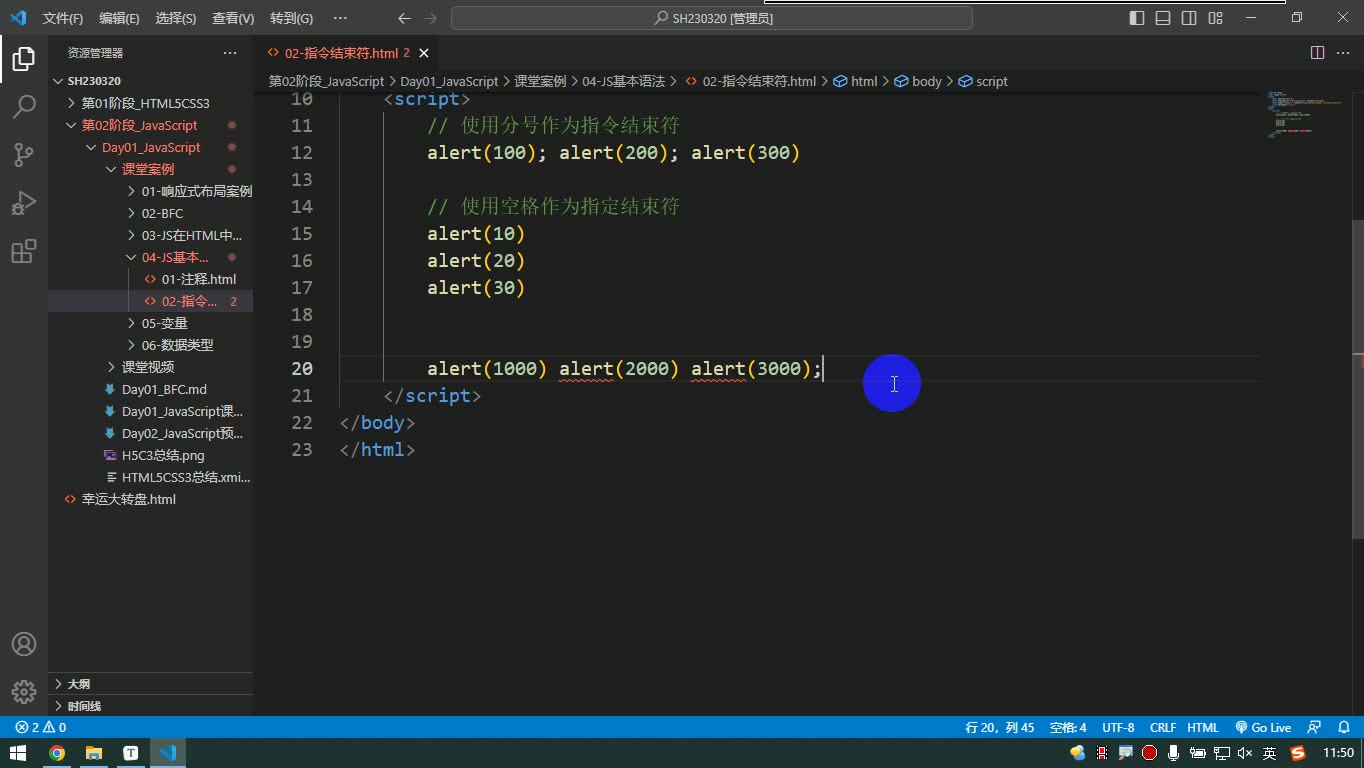Toggle secondary sidebar layout button
Screen dimensions: 1364x768
point(1189,18)
